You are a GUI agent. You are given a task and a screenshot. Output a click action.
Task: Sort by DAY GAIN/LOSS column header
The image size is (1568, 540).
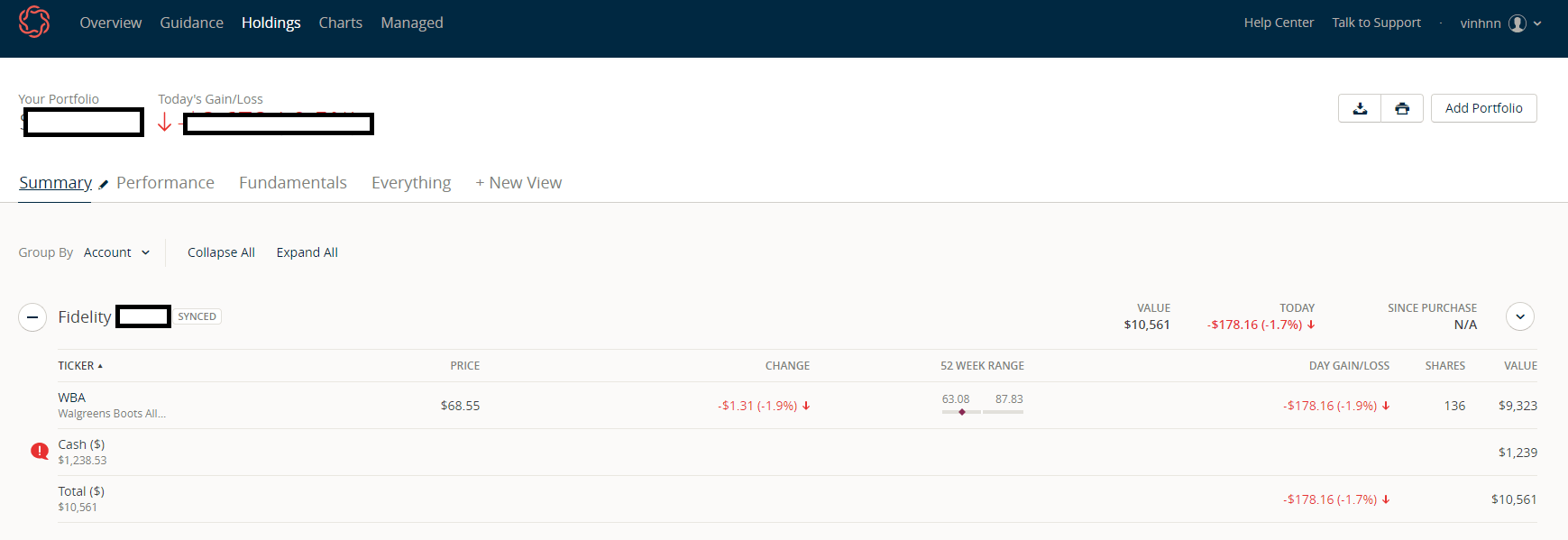1349,366
